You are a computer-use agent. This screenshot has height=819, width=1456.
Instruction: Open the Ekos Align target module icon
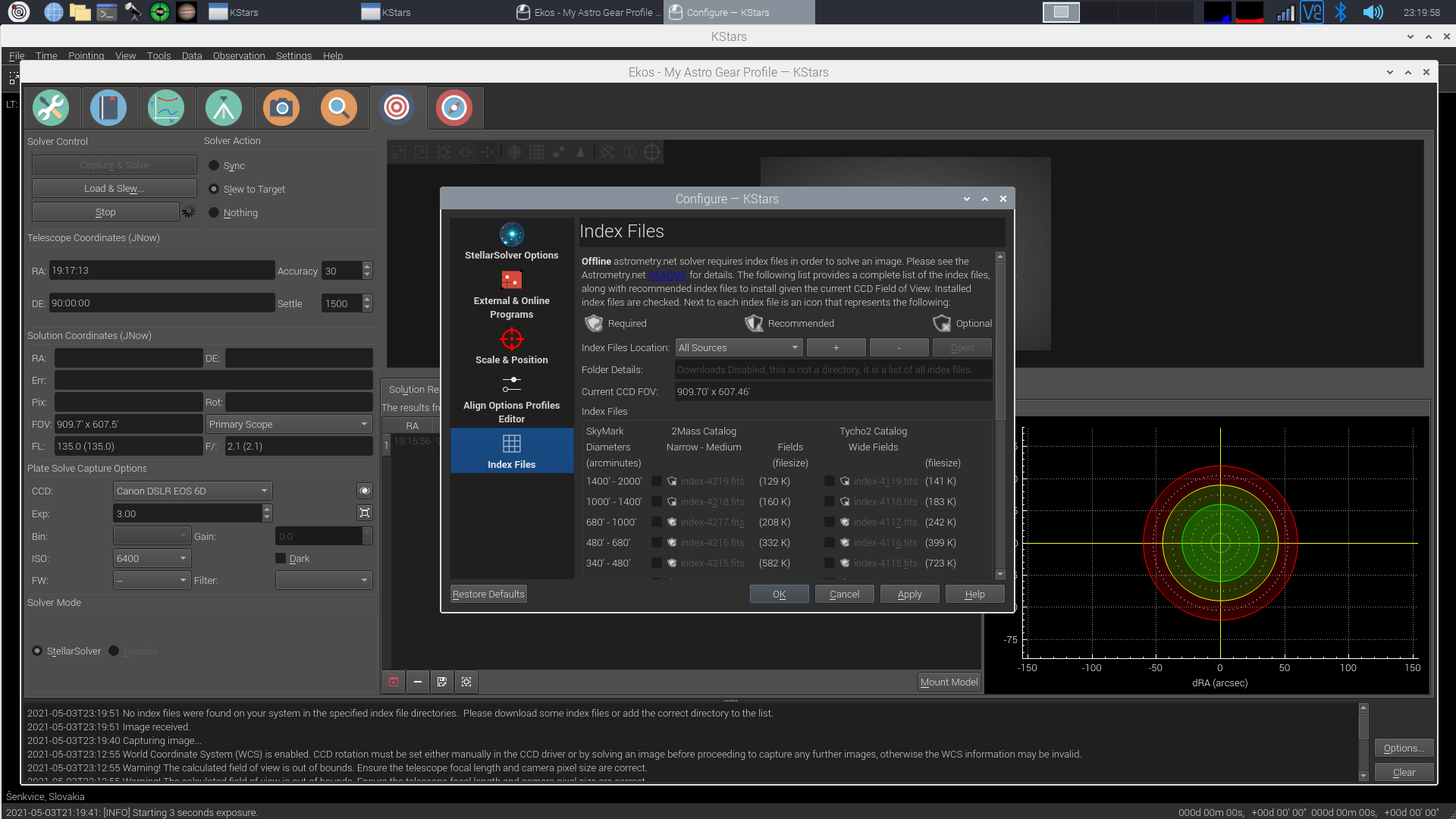pos(397,108)
